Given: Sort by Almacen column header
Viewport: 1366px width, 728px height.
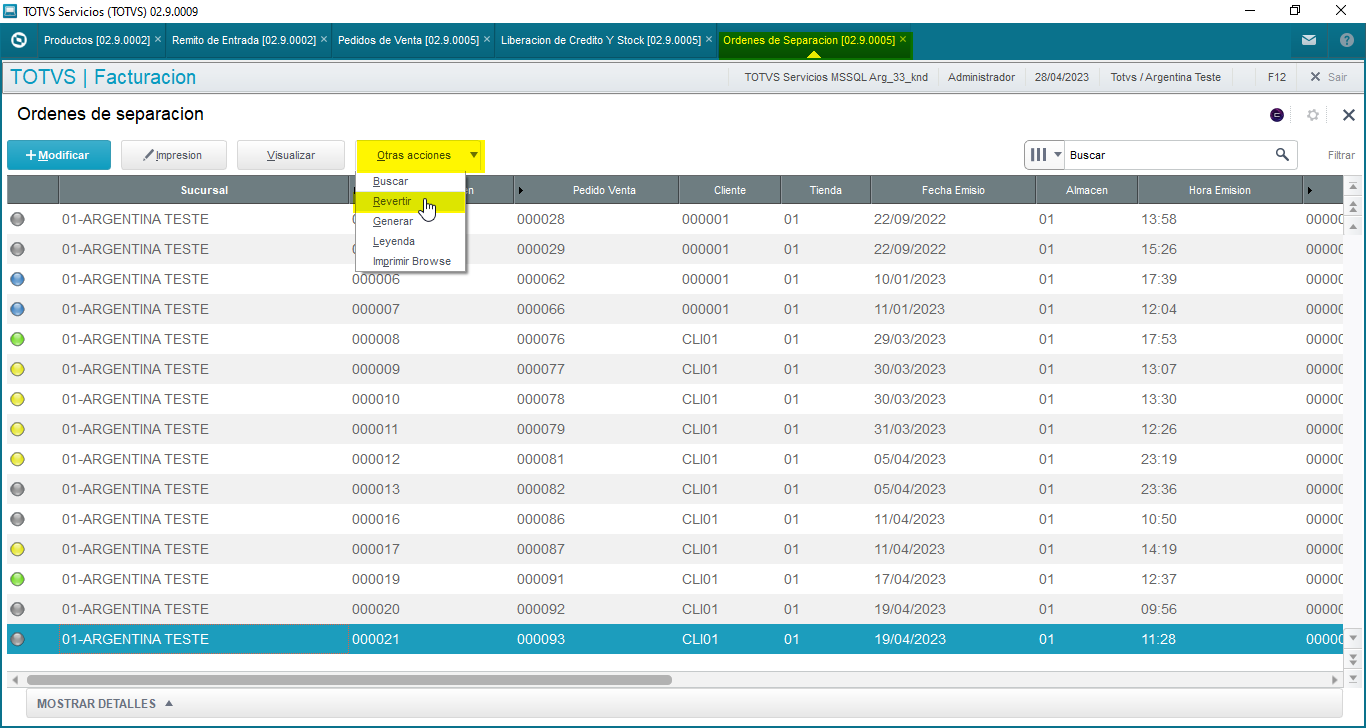Looking at the screenshot, I should [x=1086, y=190].
